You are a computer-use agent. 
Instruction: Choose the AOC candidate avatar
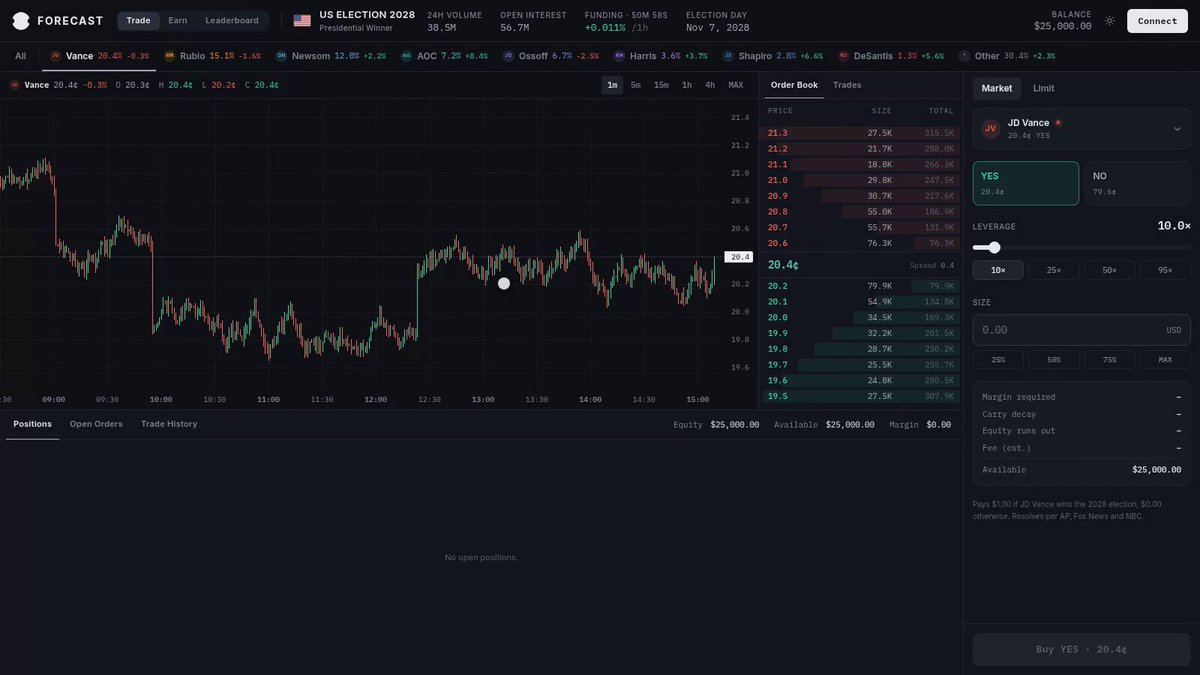(x=406, y=56)
